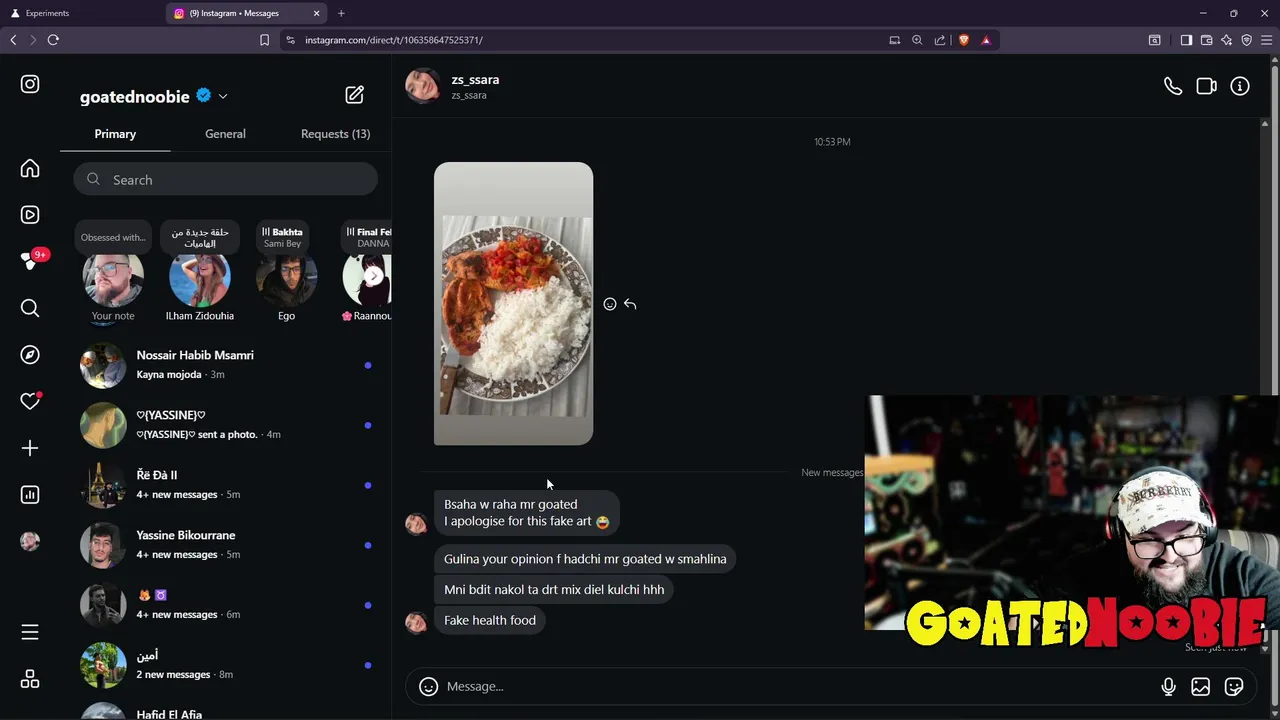Start a video call with zs_ssara
This screenshot has width=1280, height=720.
(1206, 87)
